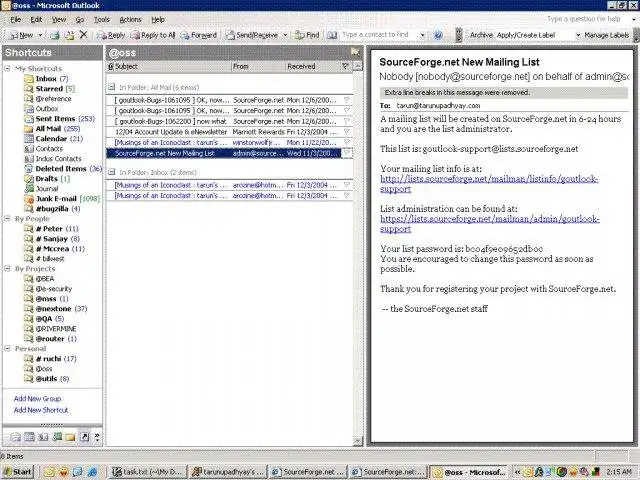640x480 pixels.
Task: Switch to task.txt taskbar window
Action: point(148,472)
